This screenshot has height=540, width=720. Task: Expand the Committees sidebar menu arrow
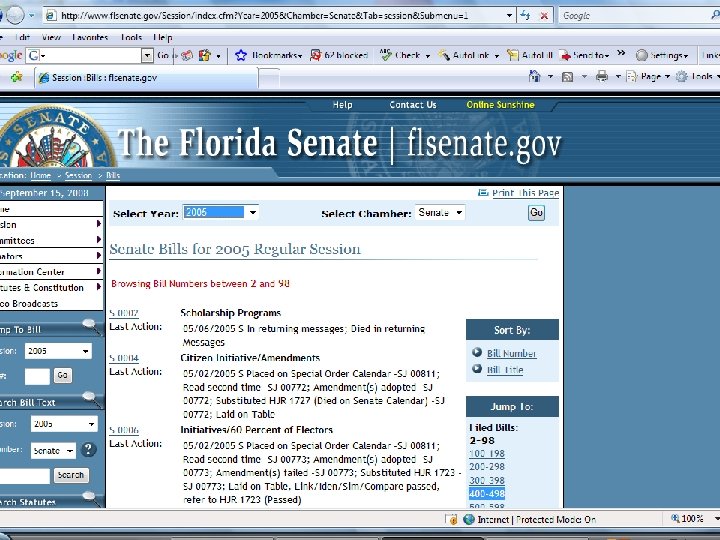tap(99, 240)
